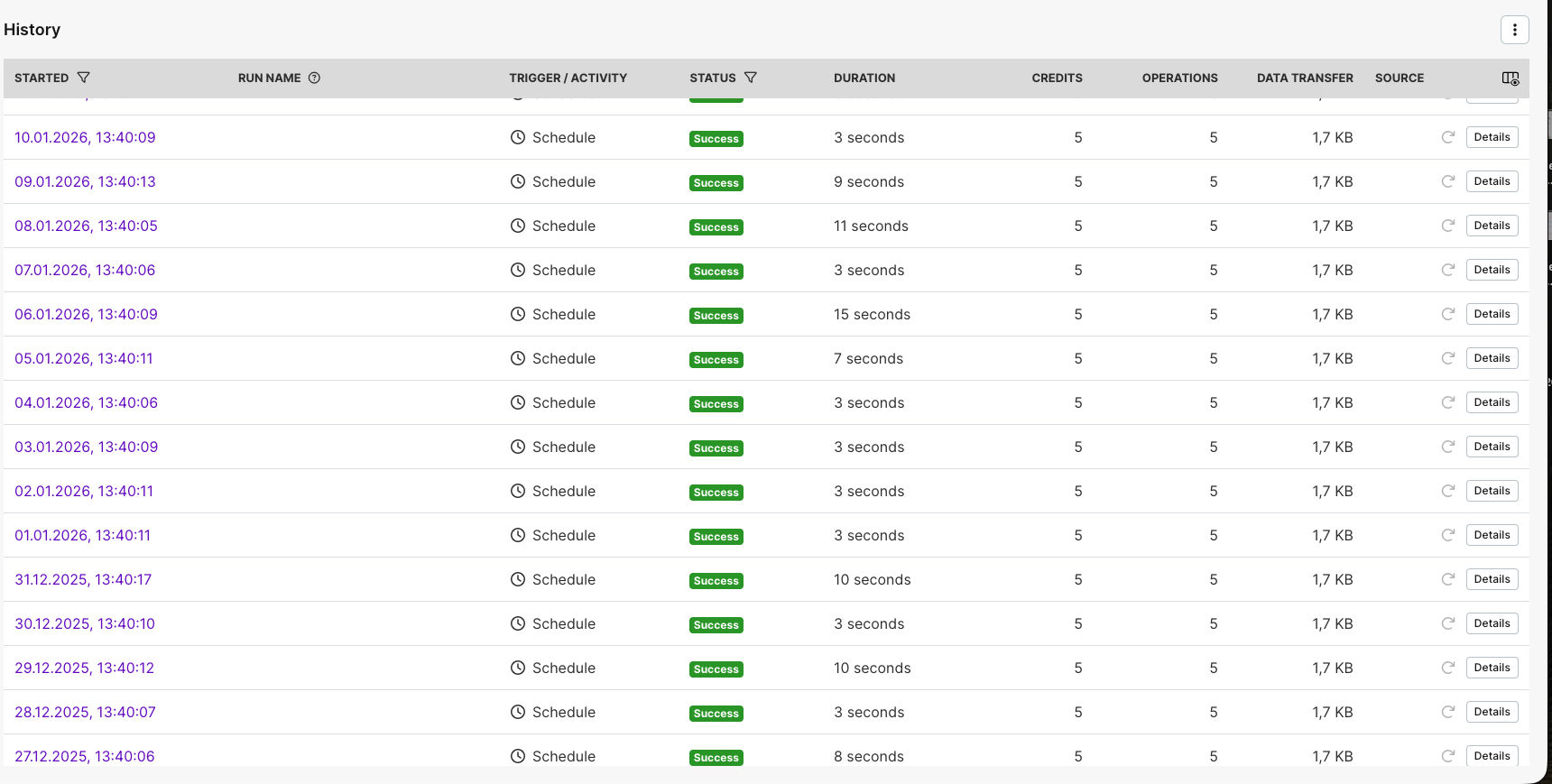The height and width of the screenshot is (784, 1552).
Task: Open Details for the 09.01.2026 run
Action: point(1492,181)
